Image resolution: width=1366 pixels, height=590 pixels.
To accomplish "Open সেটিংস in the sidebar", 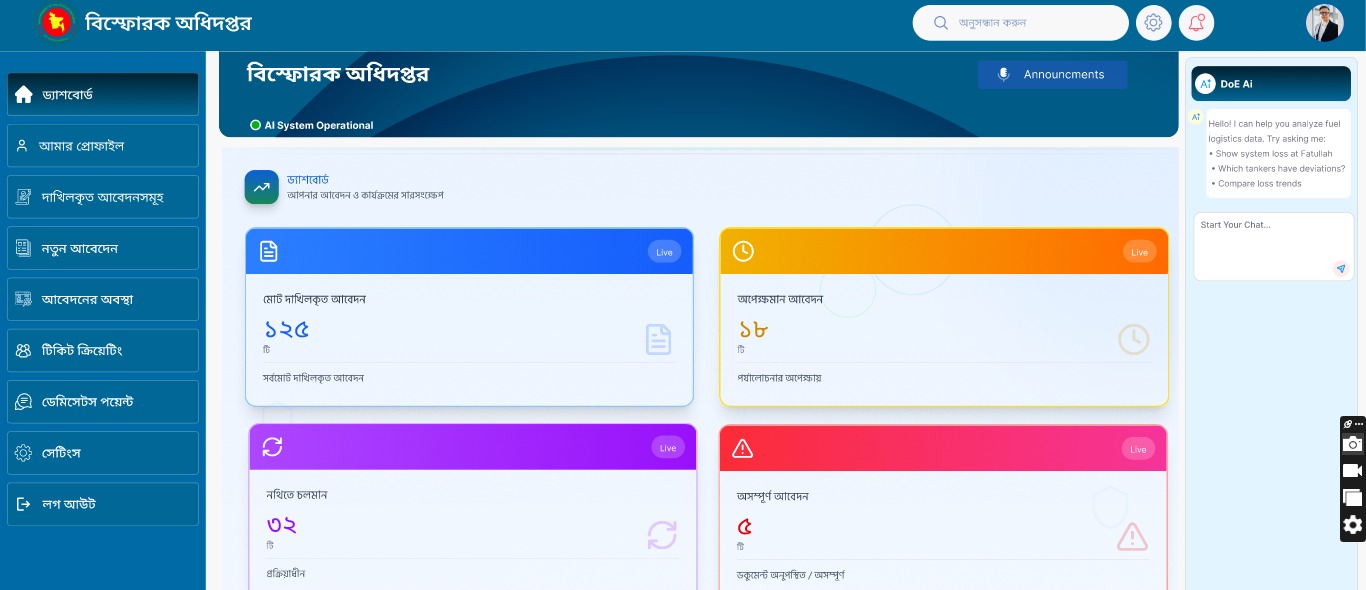I will click(103, 453).
